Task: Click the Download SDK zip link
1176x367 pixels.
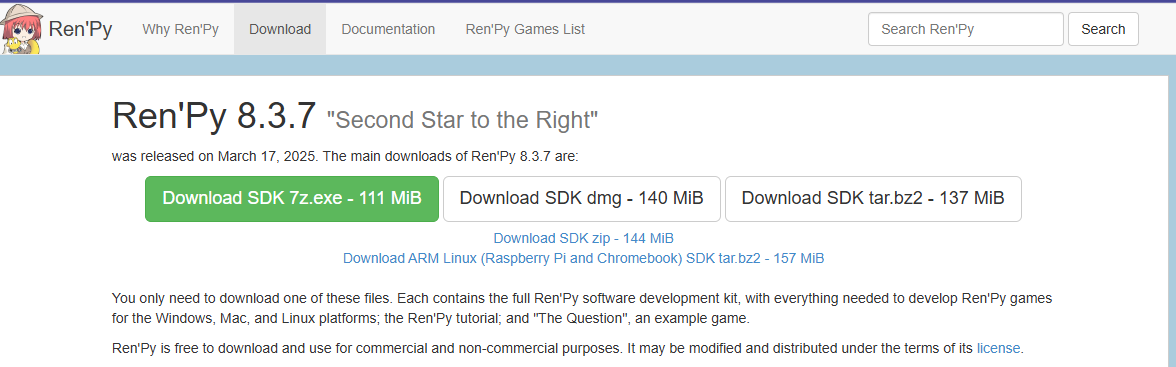Action: point(584,238)
